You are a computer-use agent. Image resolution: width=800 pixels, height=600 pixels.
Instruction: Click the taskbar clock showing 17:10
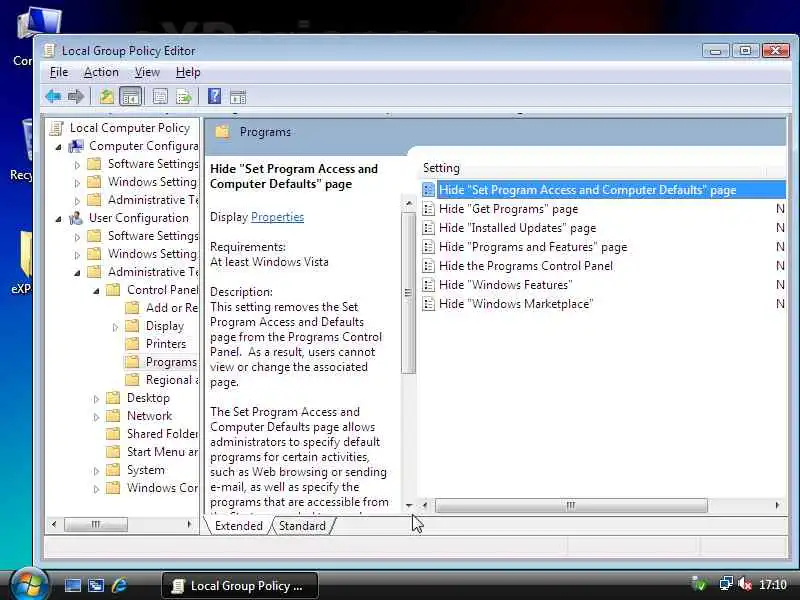(x=772, y=584)
